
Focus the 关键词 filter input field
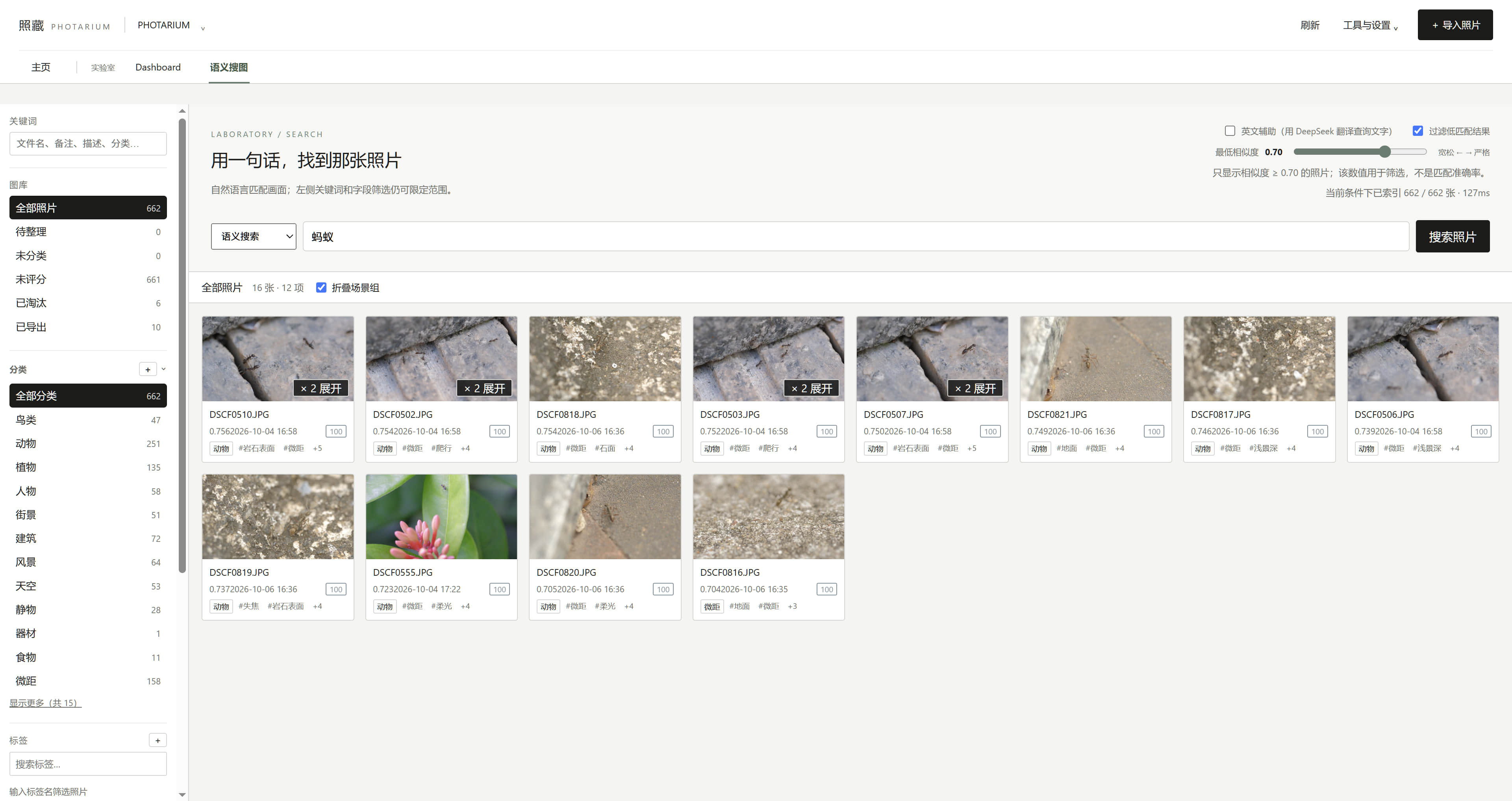(x=88, y=144)
